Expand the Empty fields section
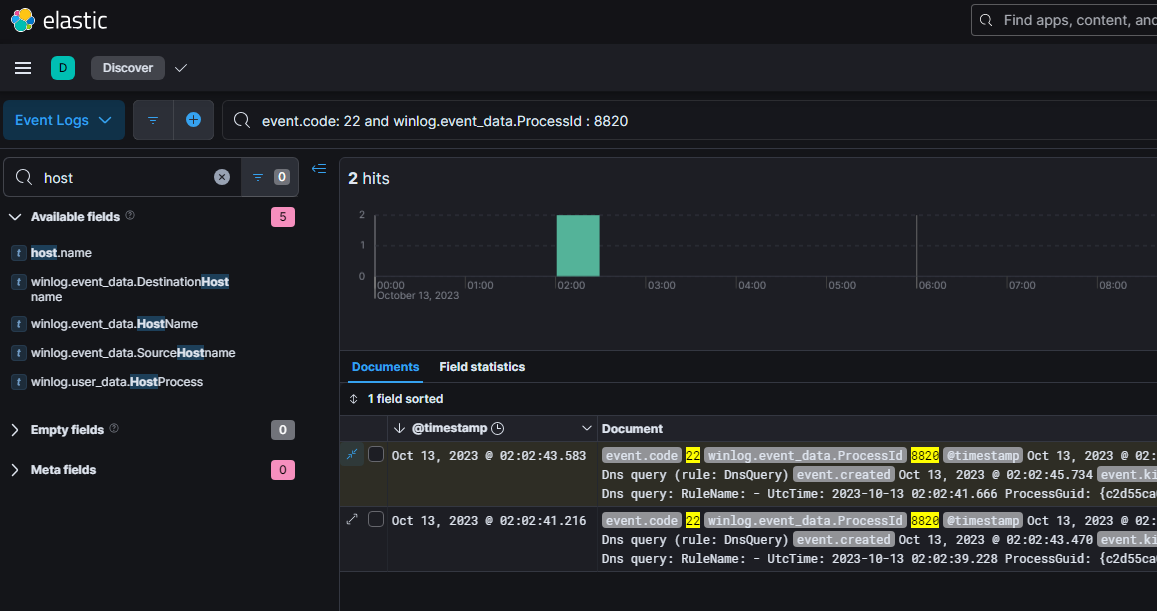This screenshot has height=611, width=1157. [15, 430]
